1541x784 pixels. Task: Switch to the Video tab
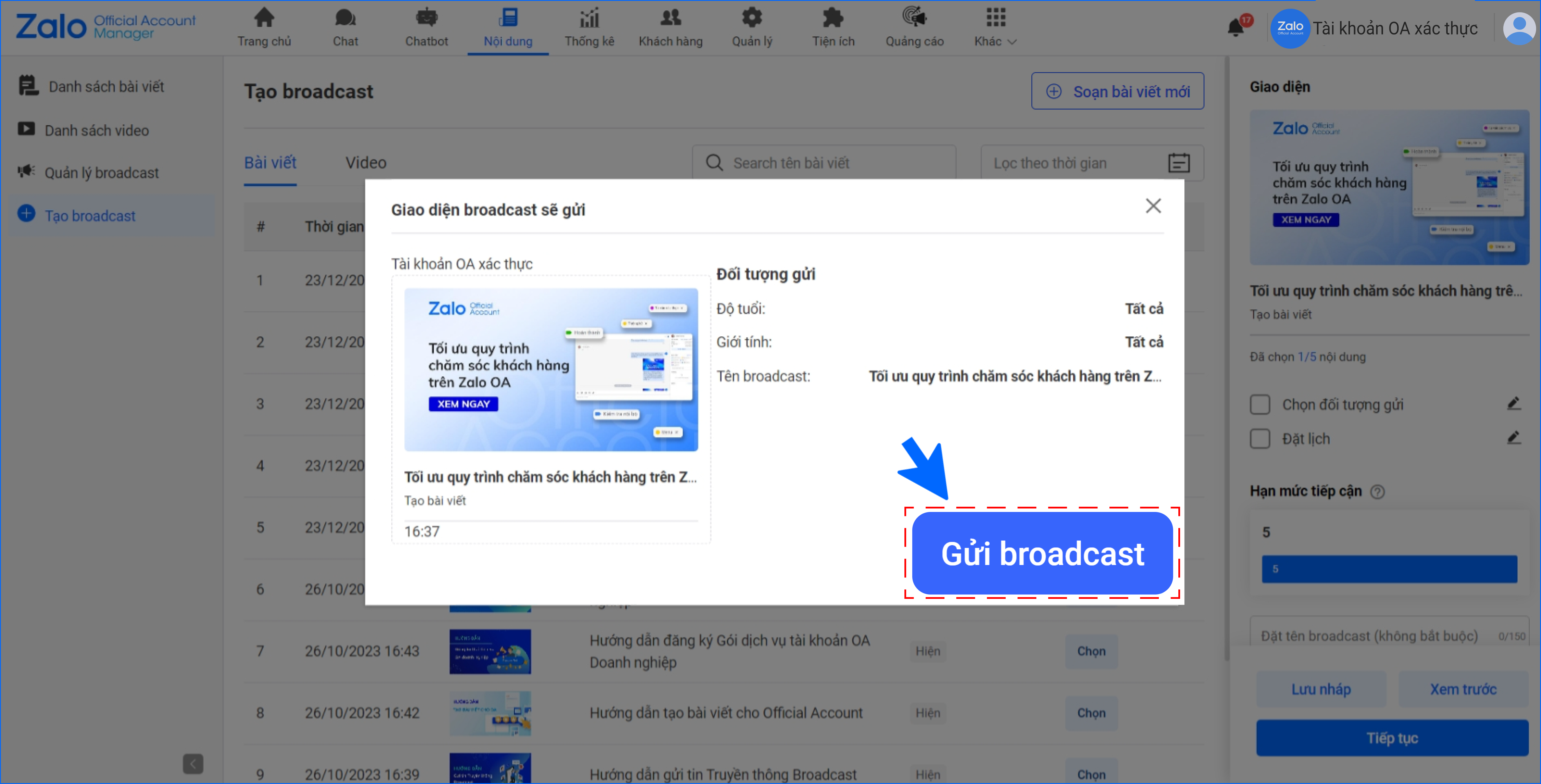pos(366,163)
